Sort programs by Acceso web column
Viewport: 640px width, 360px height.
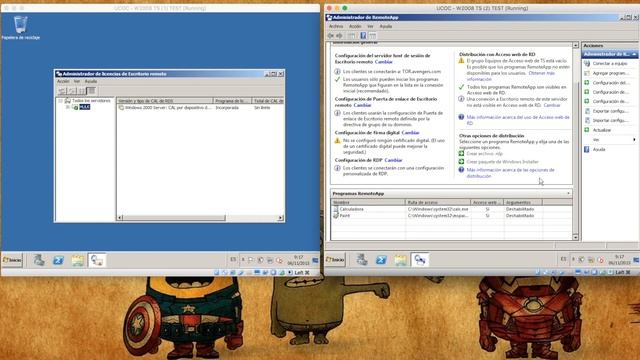(487, 202)
